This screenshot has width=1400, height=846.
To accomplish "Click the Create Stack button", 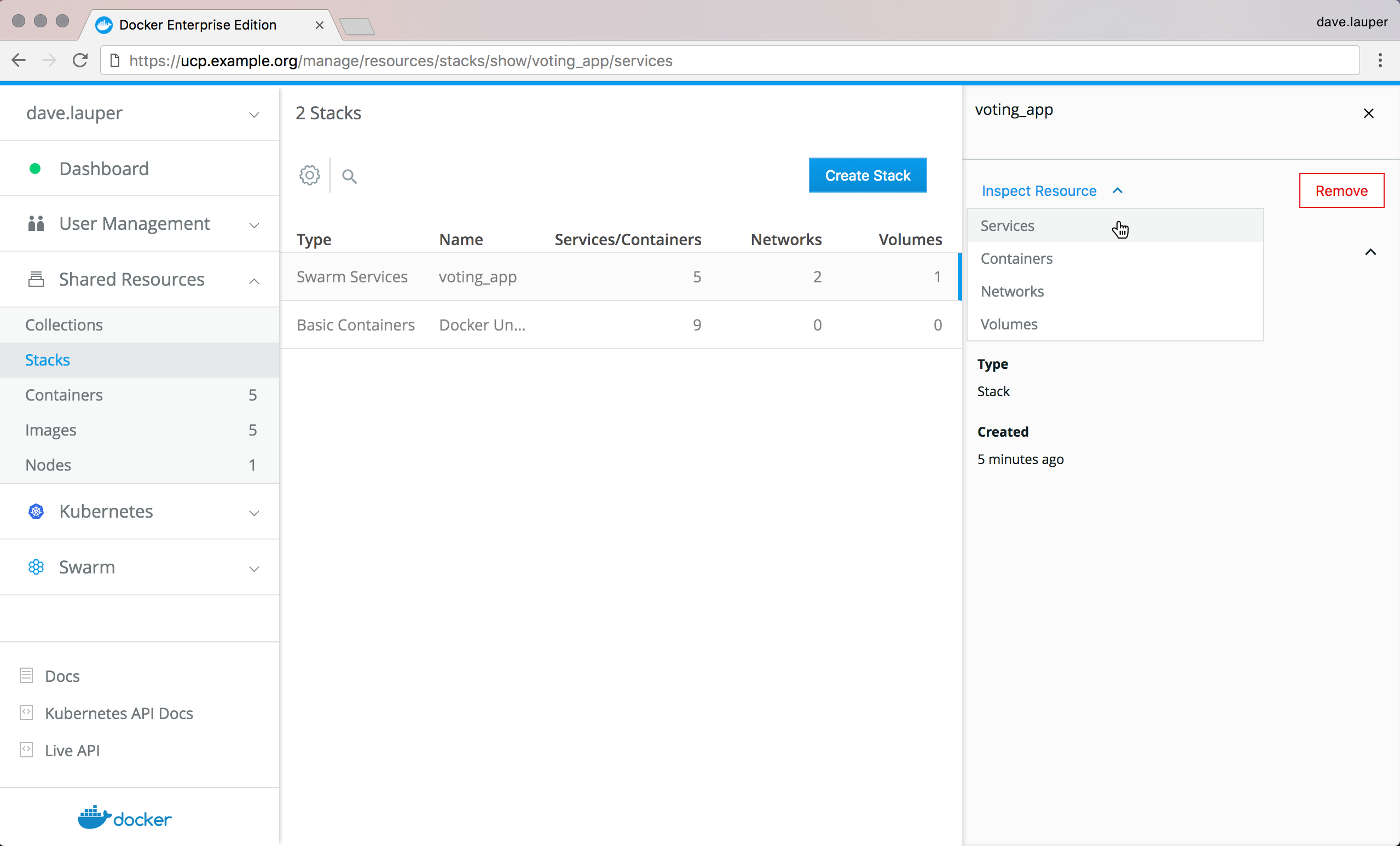I will click(867, 176).
